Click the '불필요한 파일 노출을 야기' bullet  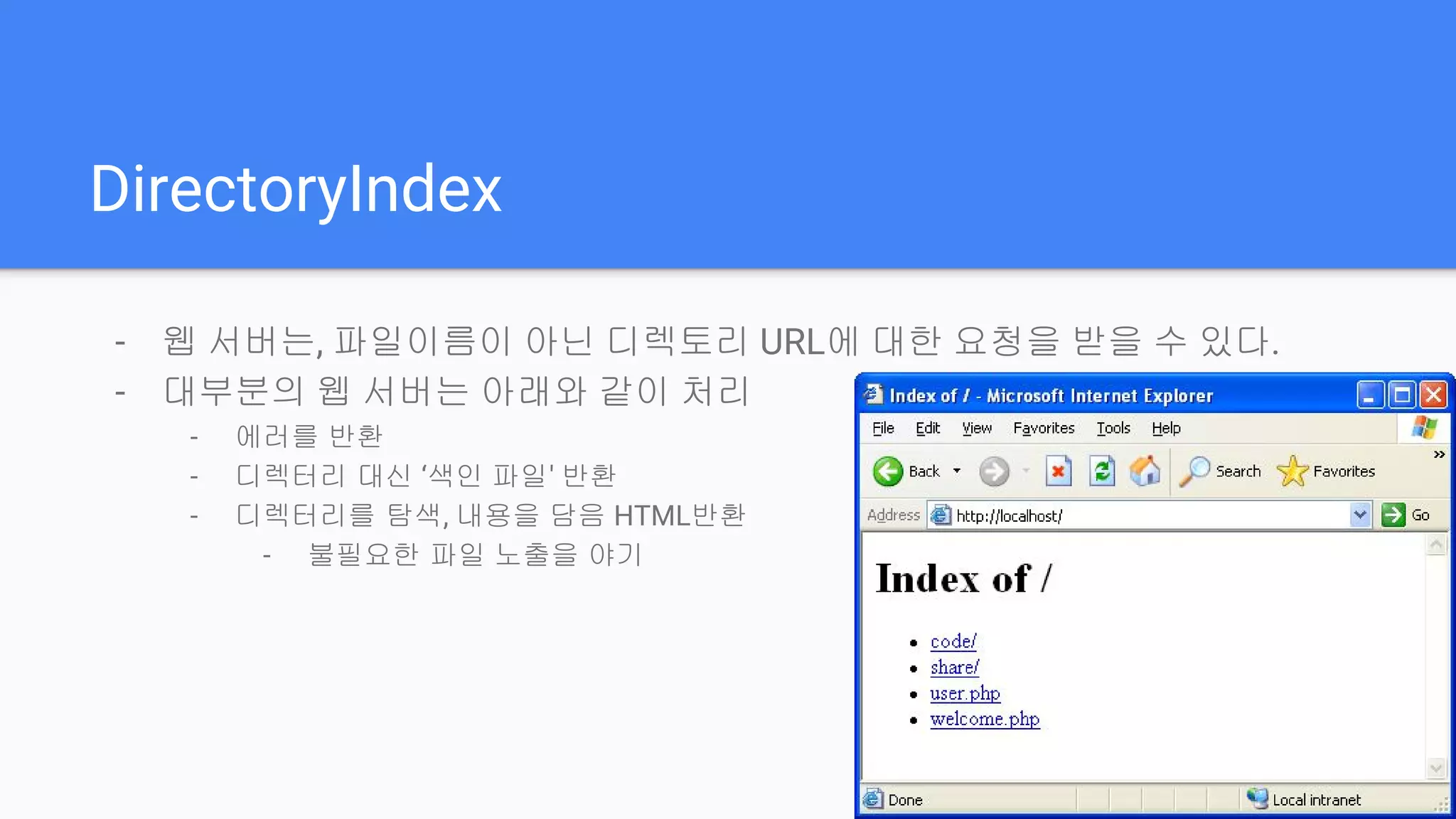click(x=475, y=555)
